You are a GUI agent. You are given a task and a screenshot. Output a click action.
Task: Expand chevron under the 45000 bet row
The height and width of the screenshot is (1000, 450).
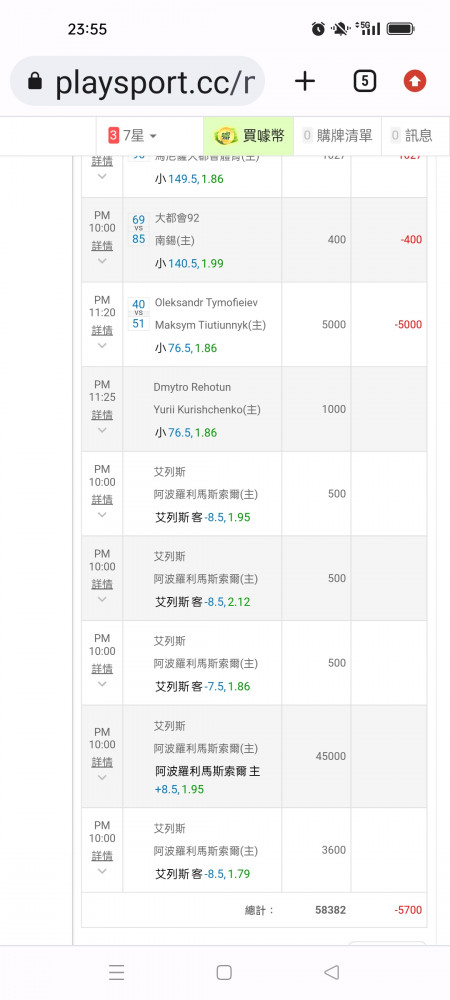click(x=102, y=777)
